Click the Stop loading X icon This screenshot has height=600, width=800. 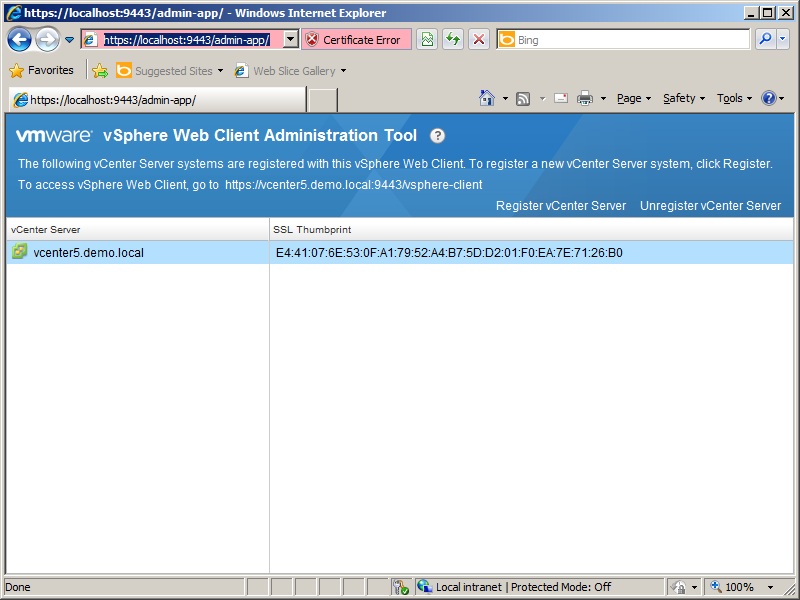(x=479, y=40)
